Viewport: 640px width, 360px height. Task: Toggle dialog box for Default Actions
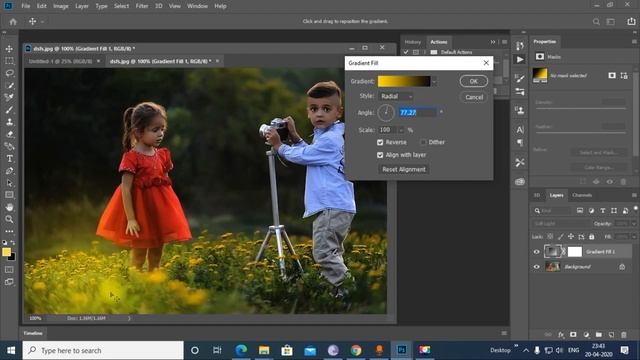point(416,52)
